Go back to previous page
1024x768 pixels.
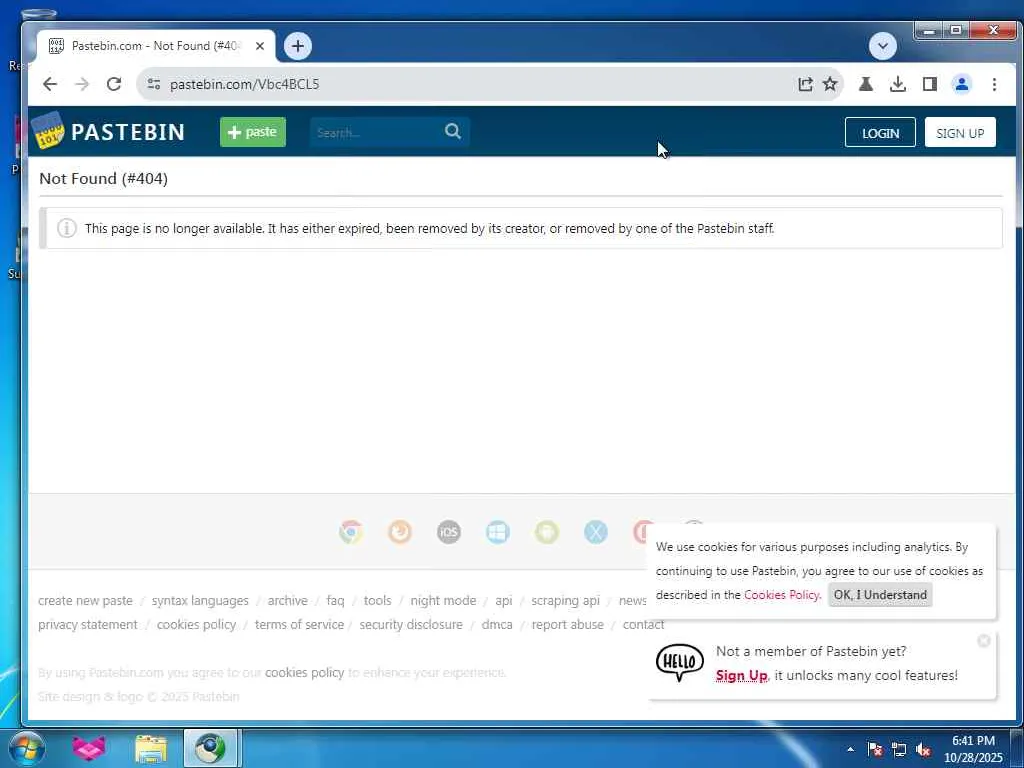click(x=50, y=84)
